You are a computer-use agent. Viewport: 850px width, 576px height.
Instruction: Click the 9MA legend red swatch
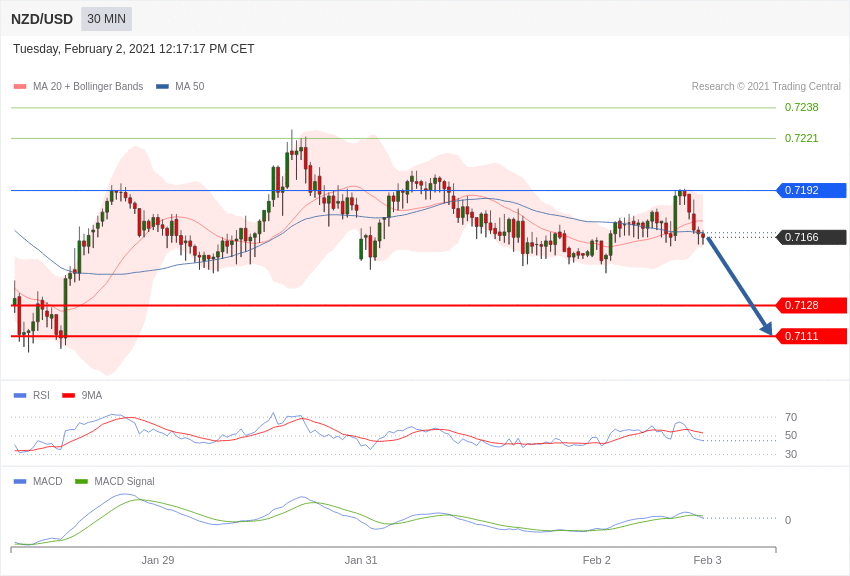[x=68, y=396]
